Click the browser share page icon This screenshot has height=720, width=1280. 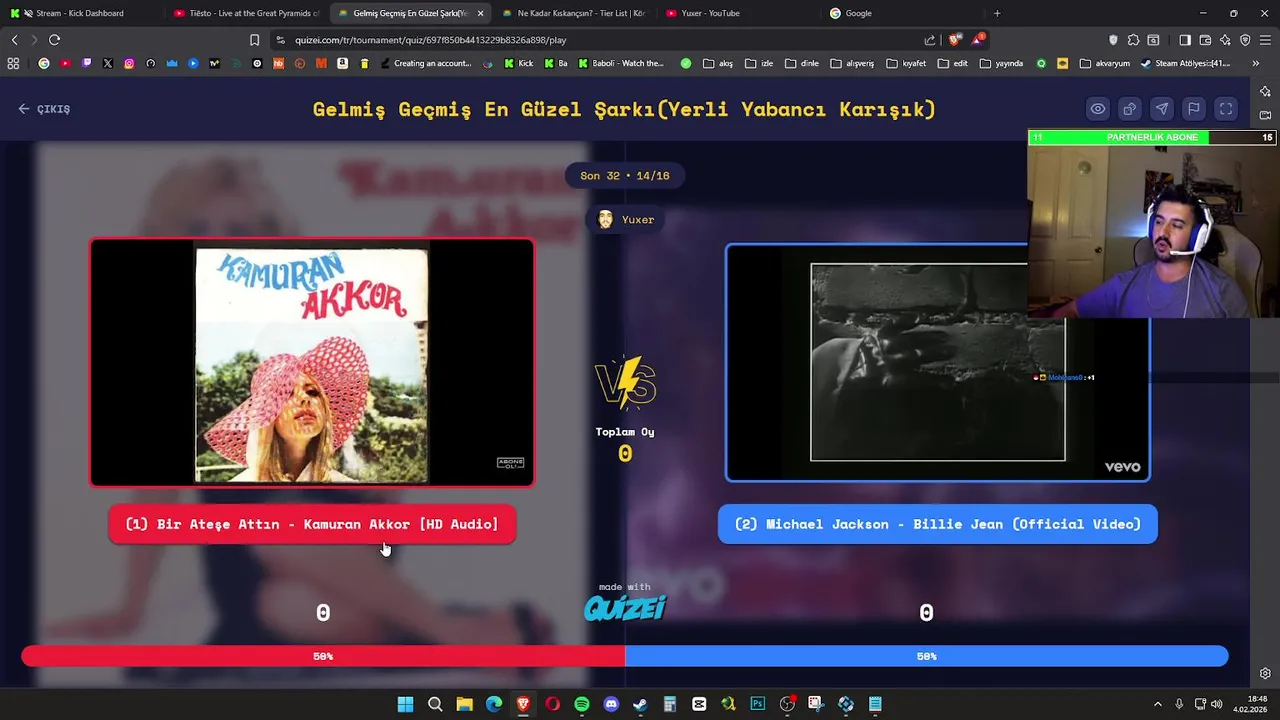[x=930, y=40]
